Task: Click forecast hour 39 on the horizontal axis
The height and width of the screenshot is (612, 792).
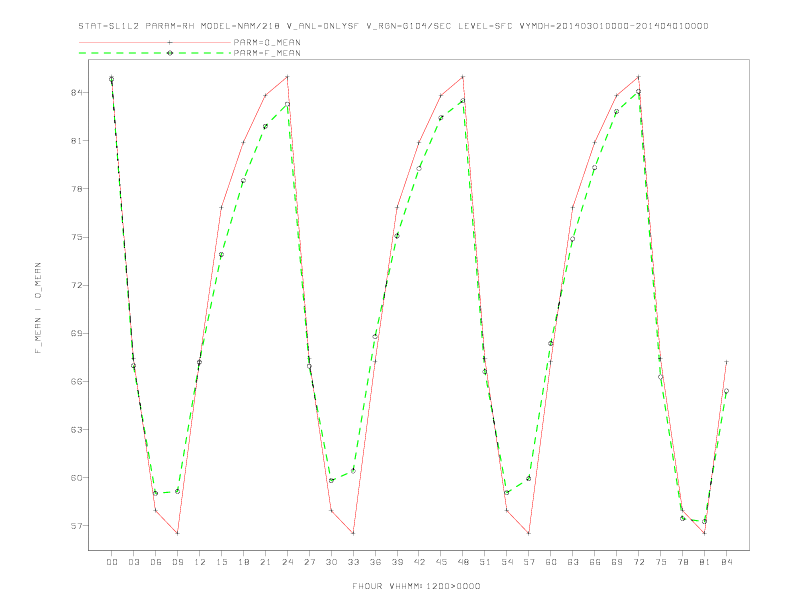Action: point(397,562)
